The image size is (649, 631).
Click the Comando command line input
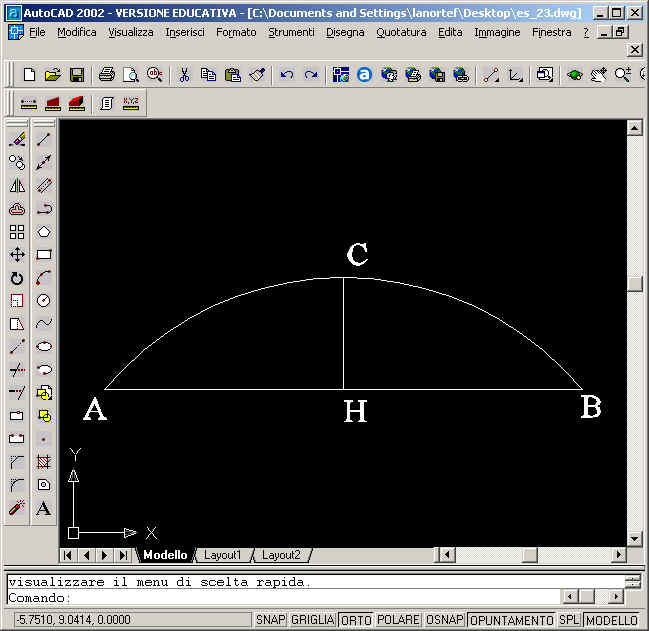coord(284,597)
